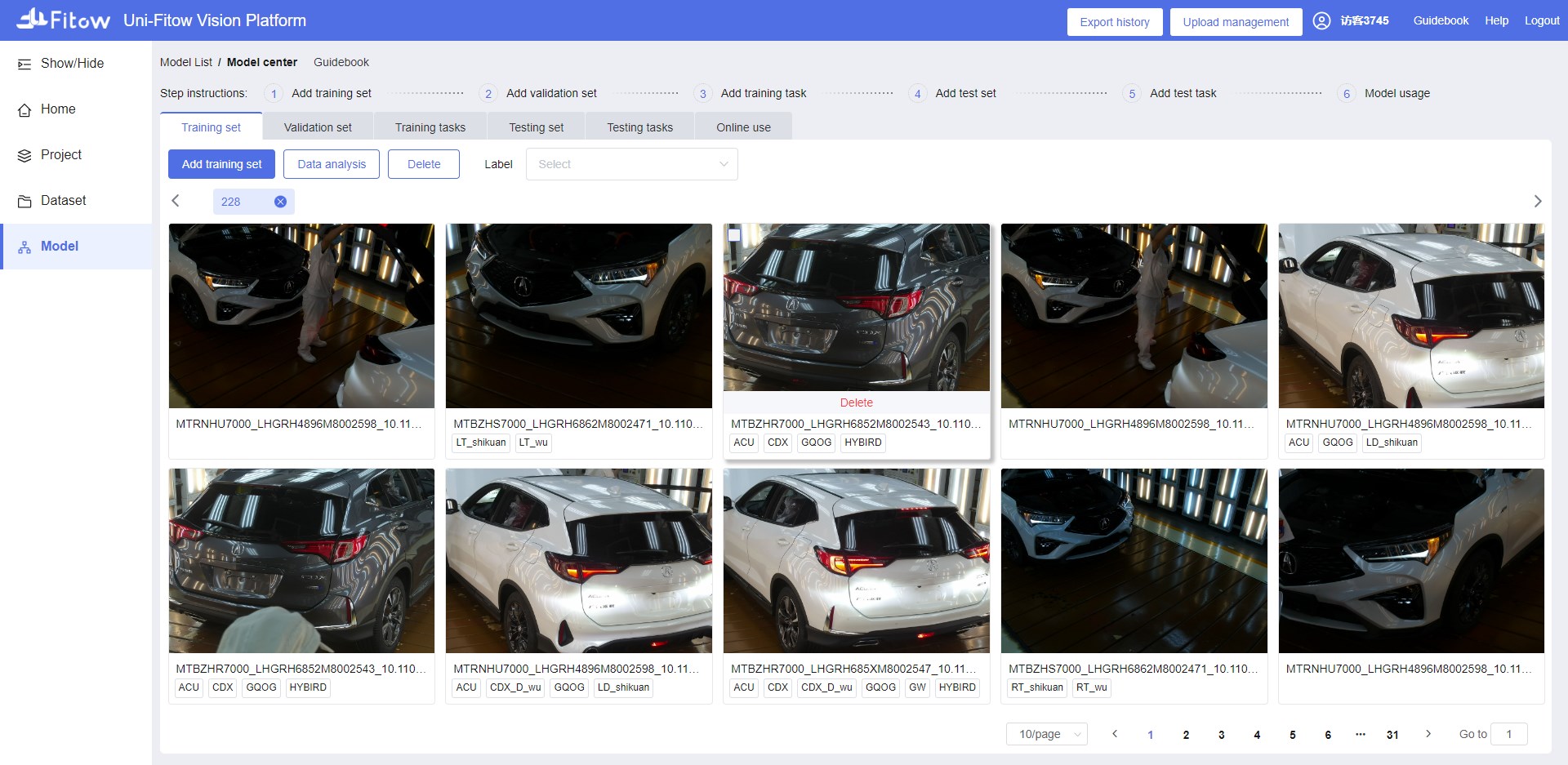The width and height of the screenshot is (1568, 765).
Task: Click step 4 circle Add test set
Action: [918, 94]
